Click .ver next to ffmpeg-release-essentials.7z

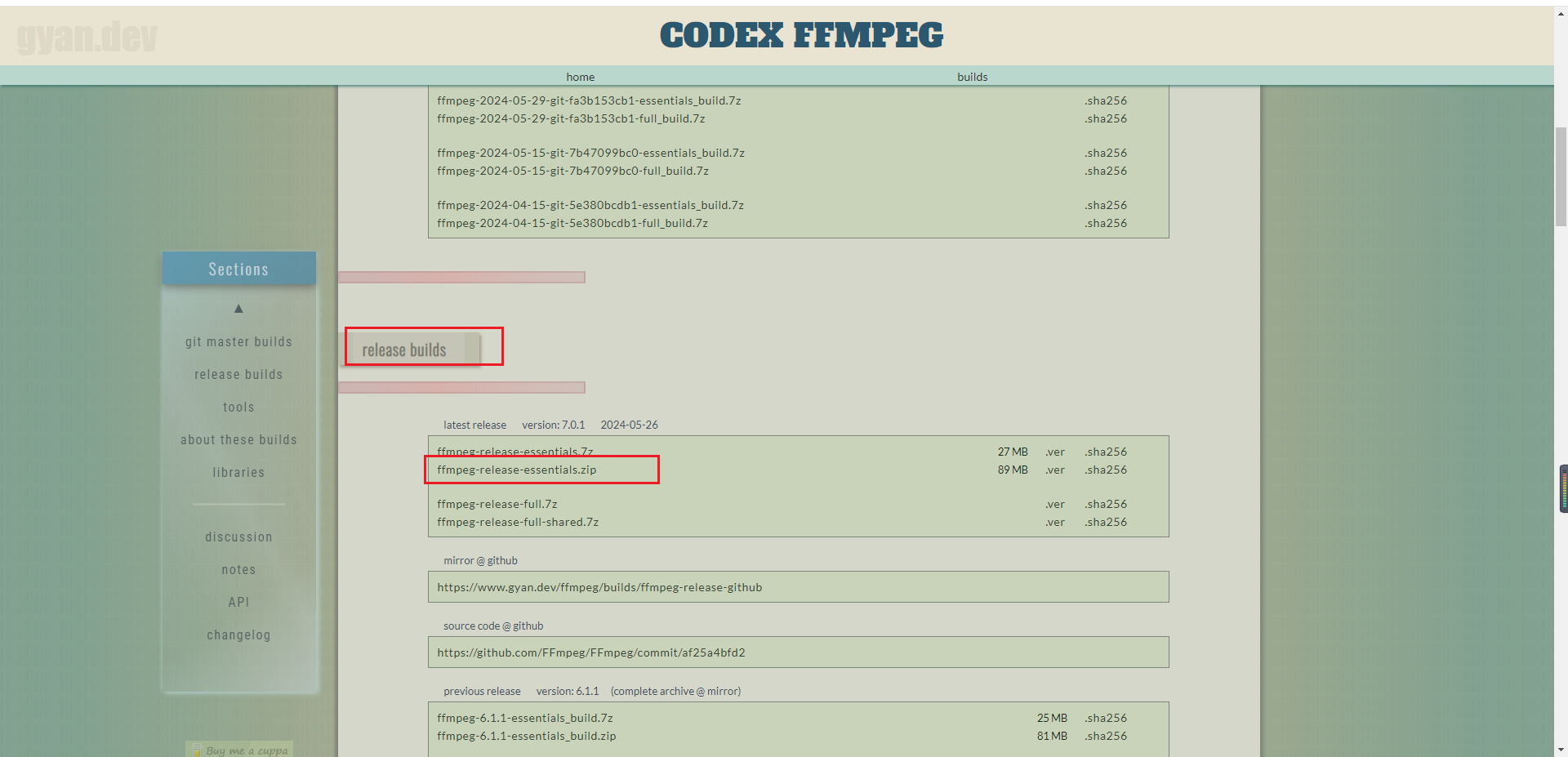pos(1054,451)
